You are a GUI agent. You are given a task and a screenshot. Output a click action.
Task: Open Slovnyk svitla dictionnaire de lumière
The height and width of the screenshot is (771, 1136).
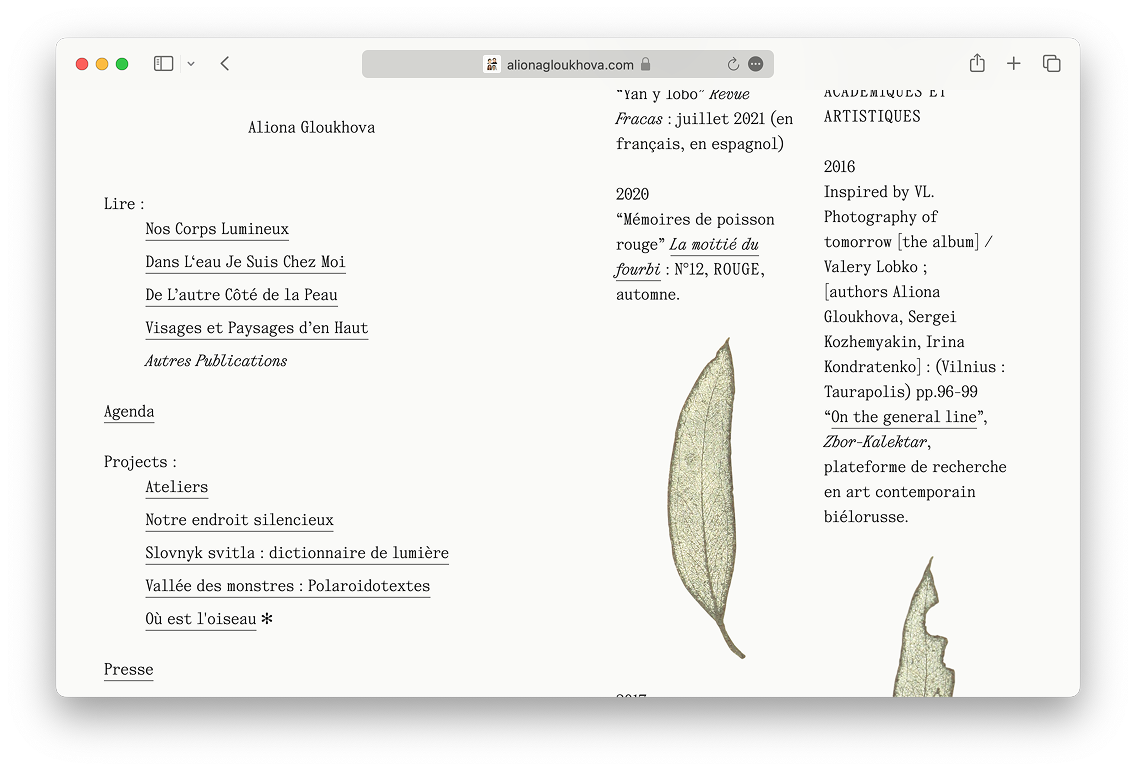(x=296, y=553)
